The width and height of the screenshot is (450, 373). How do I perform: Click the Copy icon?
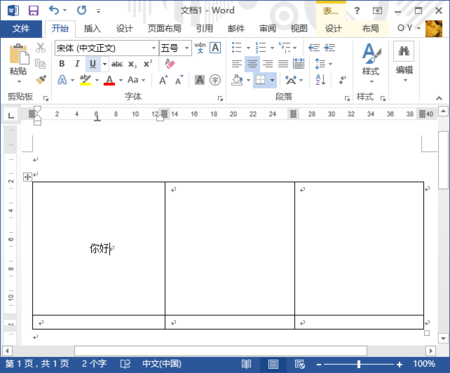click(x=40, y=64)
